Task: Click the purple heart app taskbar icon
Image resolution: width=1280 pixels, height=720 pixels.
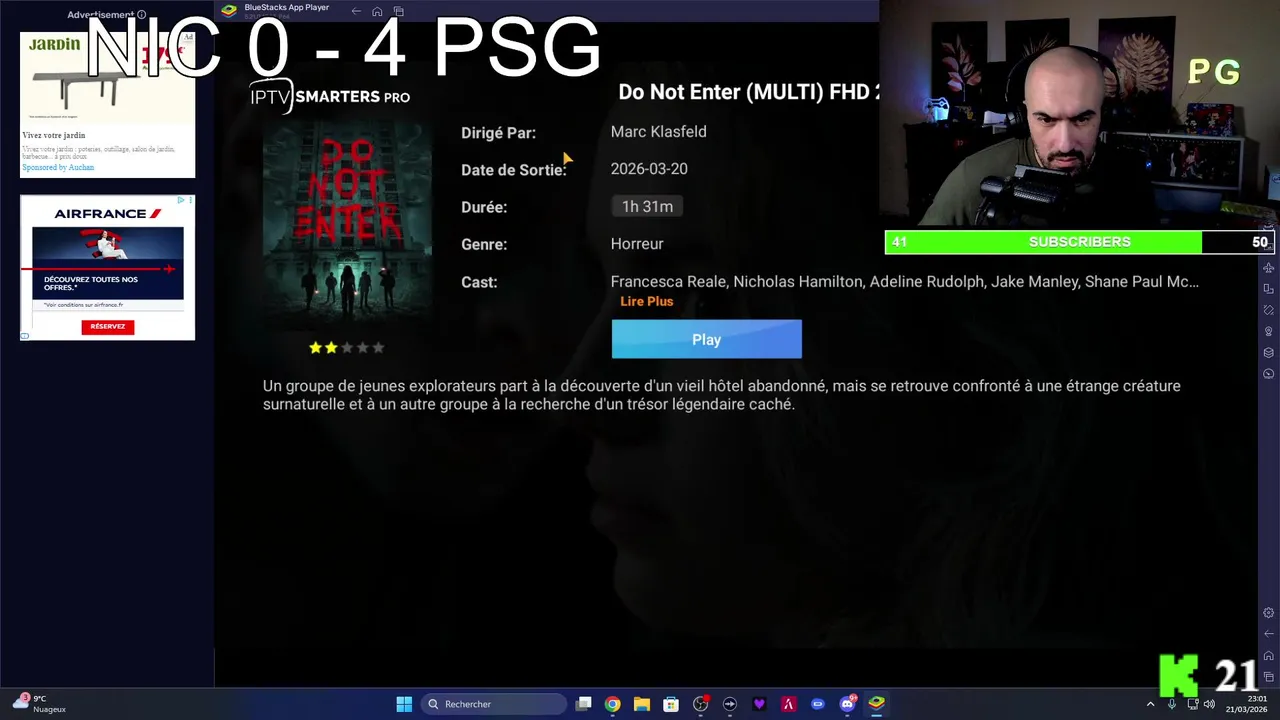Action: pos(759,704)
